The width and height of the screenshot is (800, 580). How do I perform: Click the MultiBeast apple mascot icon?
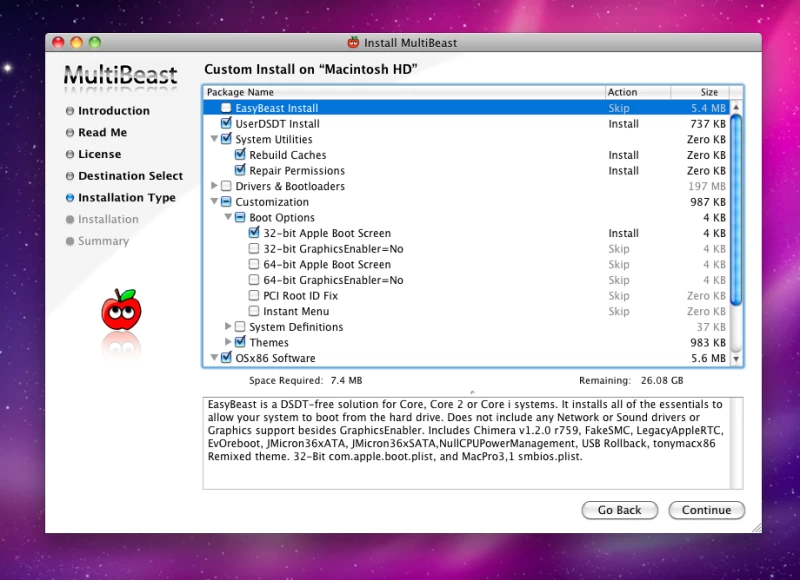click(121, 310)
